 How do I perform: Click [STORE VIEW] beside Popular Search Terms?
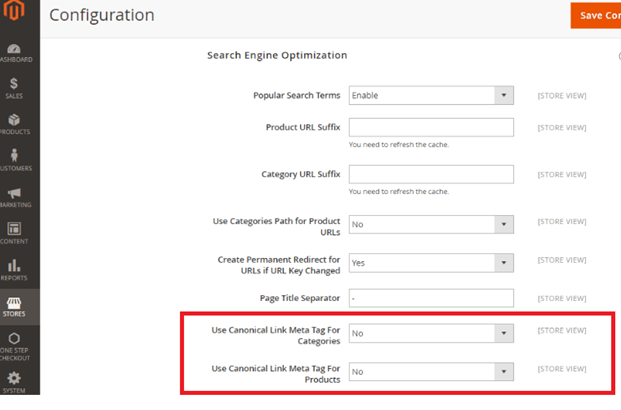point(562,96)
